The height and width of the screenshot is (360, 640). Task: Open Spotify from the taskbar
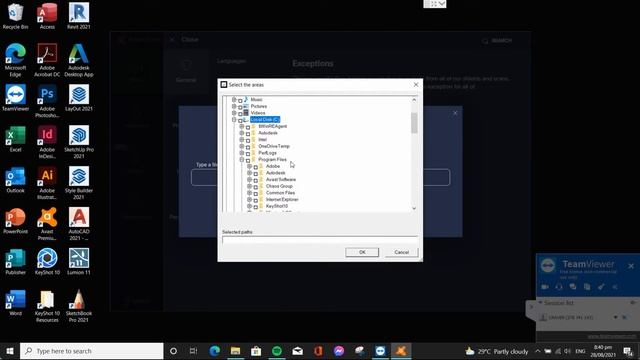[x=277, y=351]
